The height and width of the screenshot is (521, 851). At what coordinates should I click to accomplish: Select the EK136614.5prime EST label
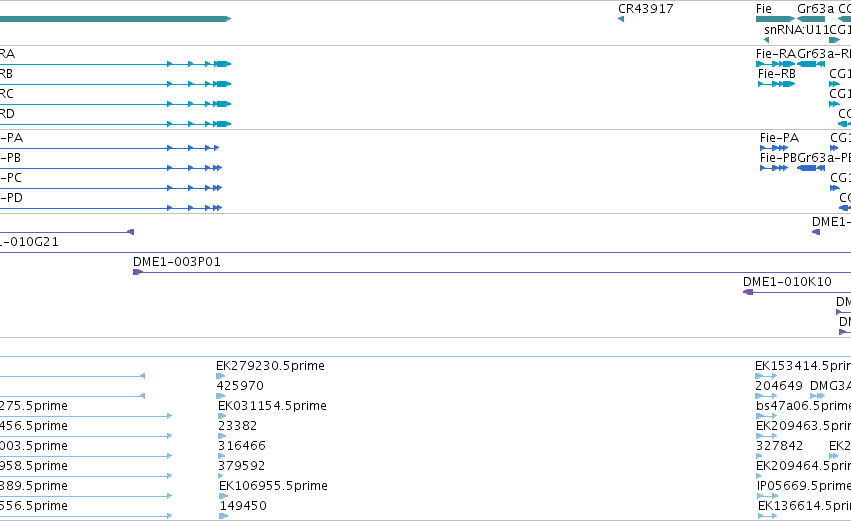[x=804, y=506]
